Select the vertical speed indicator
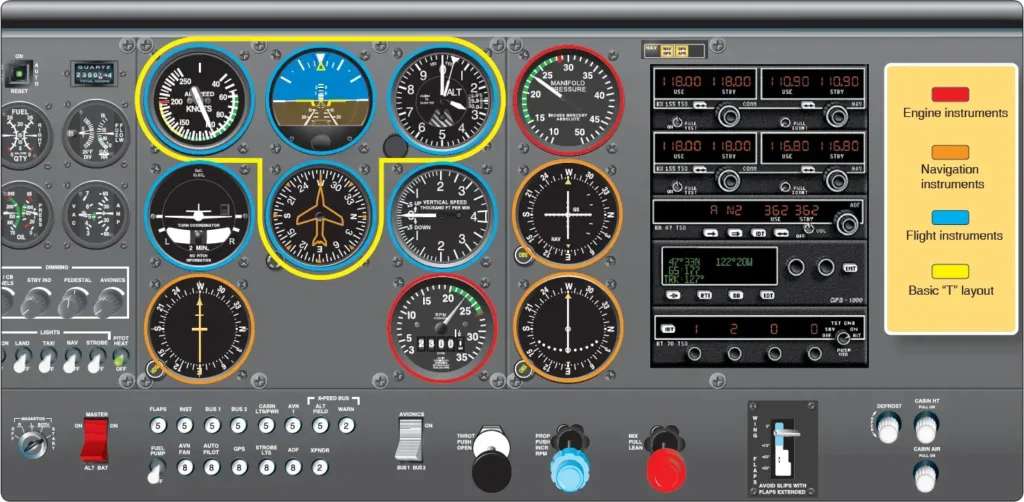The width and height of the screenshot is (1024, 502). pyautogui.click(x=442, y=216)
